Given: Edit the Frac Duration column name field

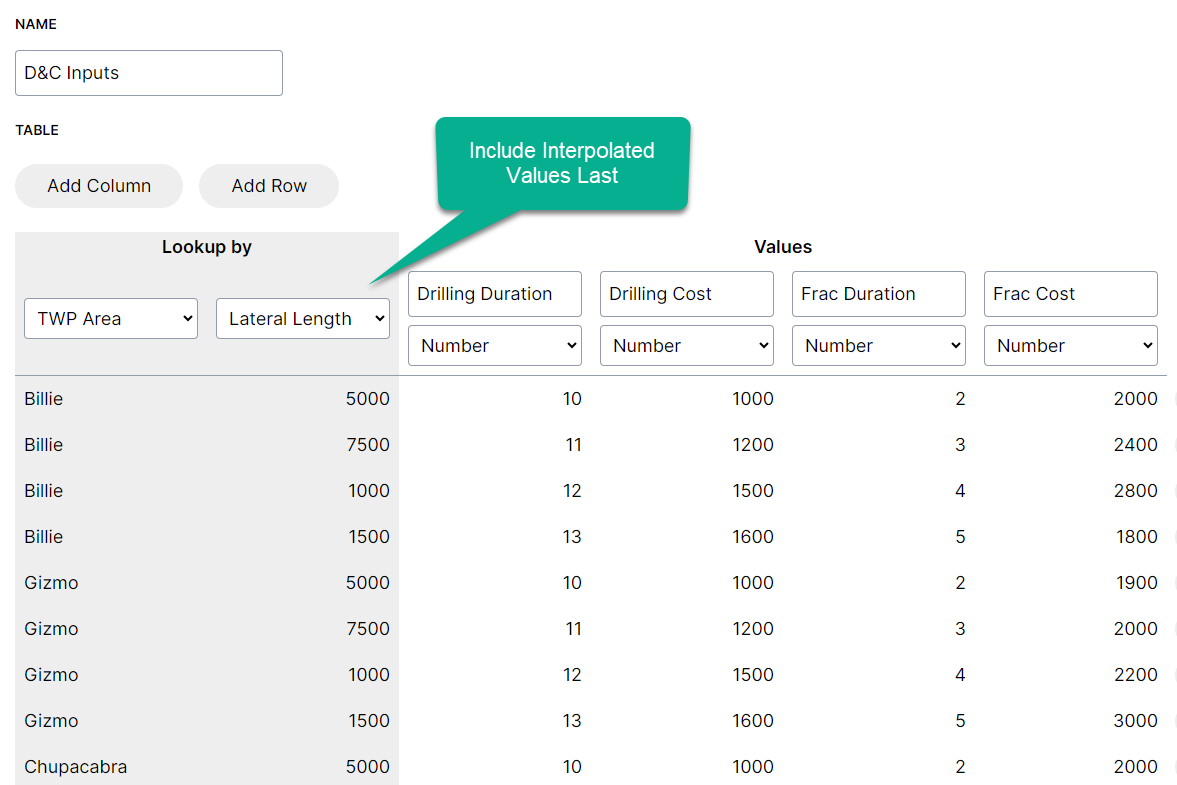Looking at the screenshot, I should tap(879, 294).
